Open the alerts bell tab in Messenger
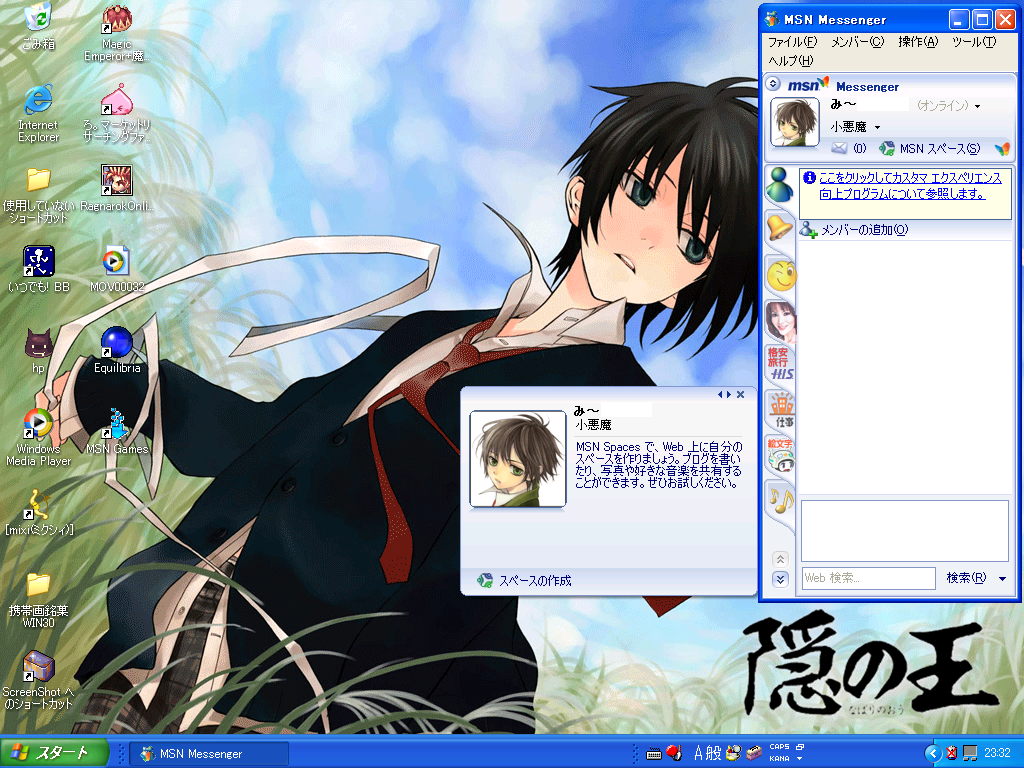Viewport: 1024px width, 768px height. pyautogui.click(x=780, y=229)
